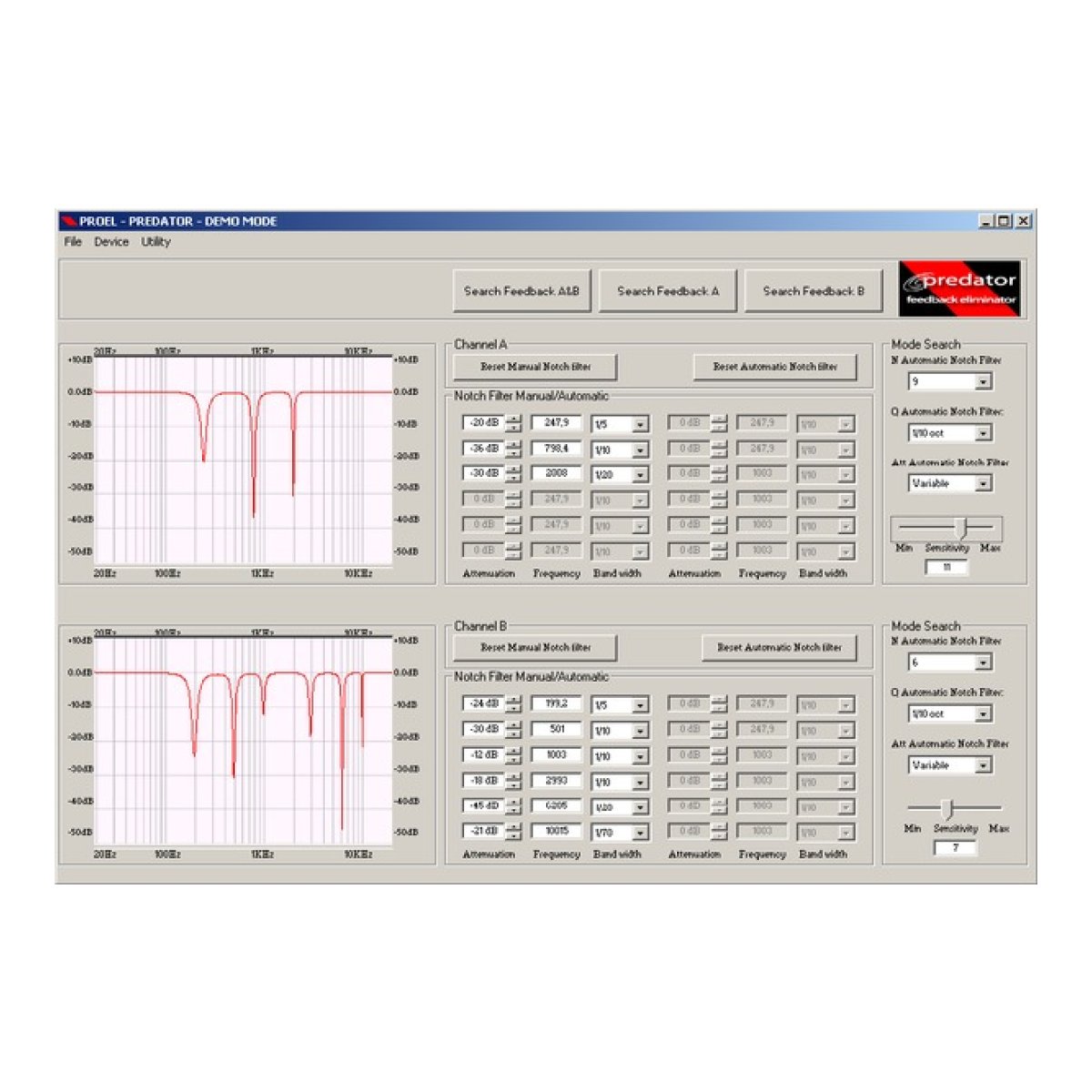Click Channel A Sensitivity slider handle
The image size is (1092, 1092).
[x=960, y=527]
